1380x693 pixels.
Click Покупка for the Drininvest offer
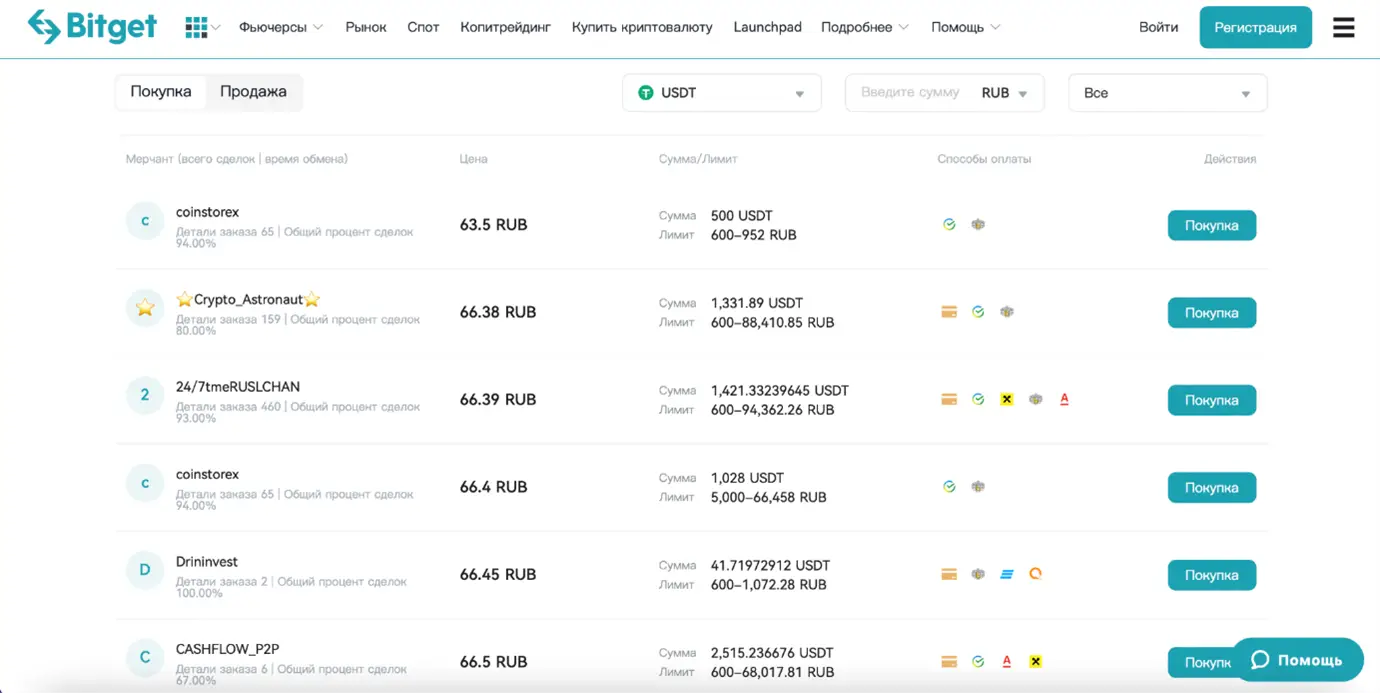(x=1212, y=575)
